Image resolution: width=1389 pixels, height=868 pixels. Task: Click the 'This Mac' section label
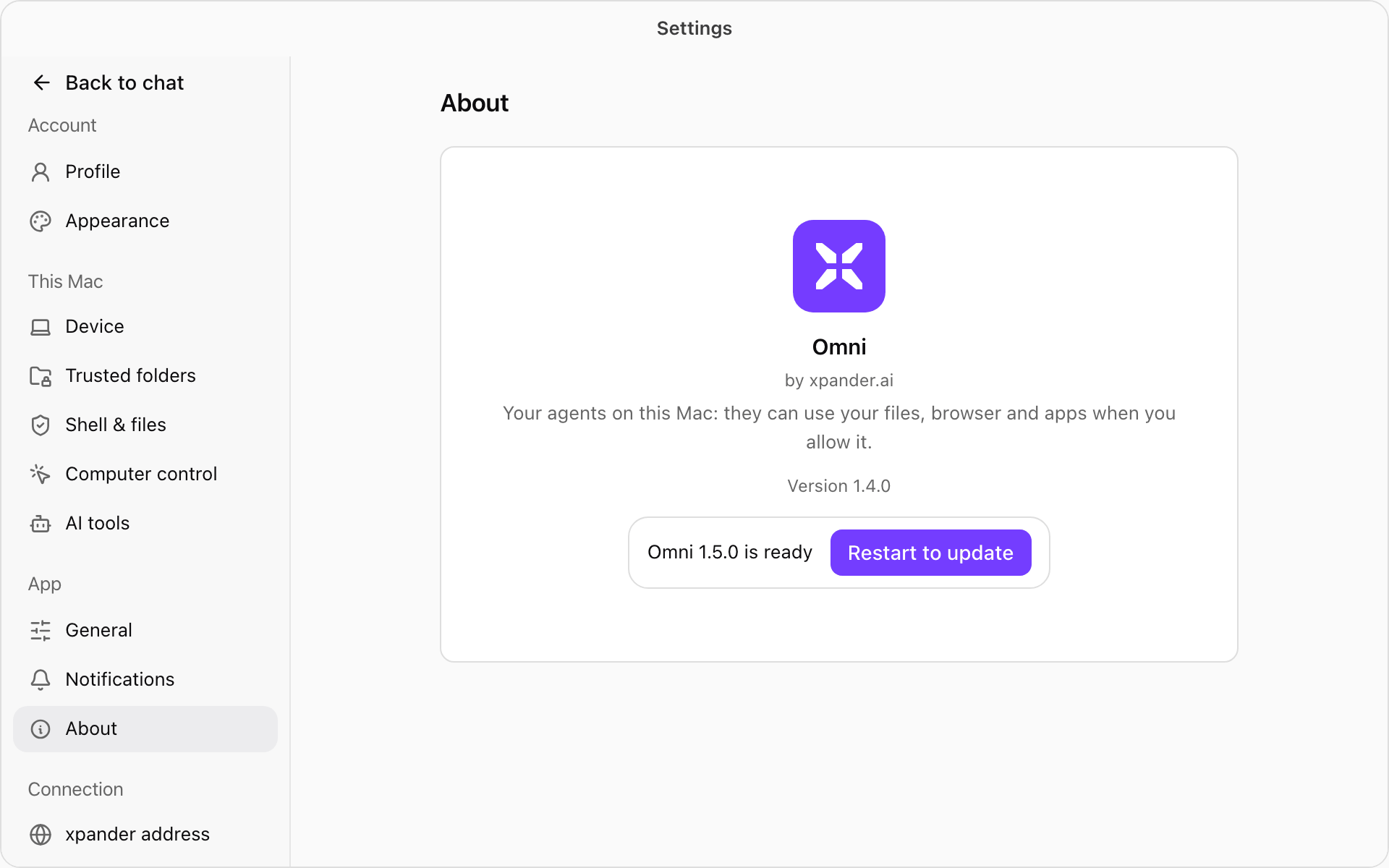pos(65,281)
